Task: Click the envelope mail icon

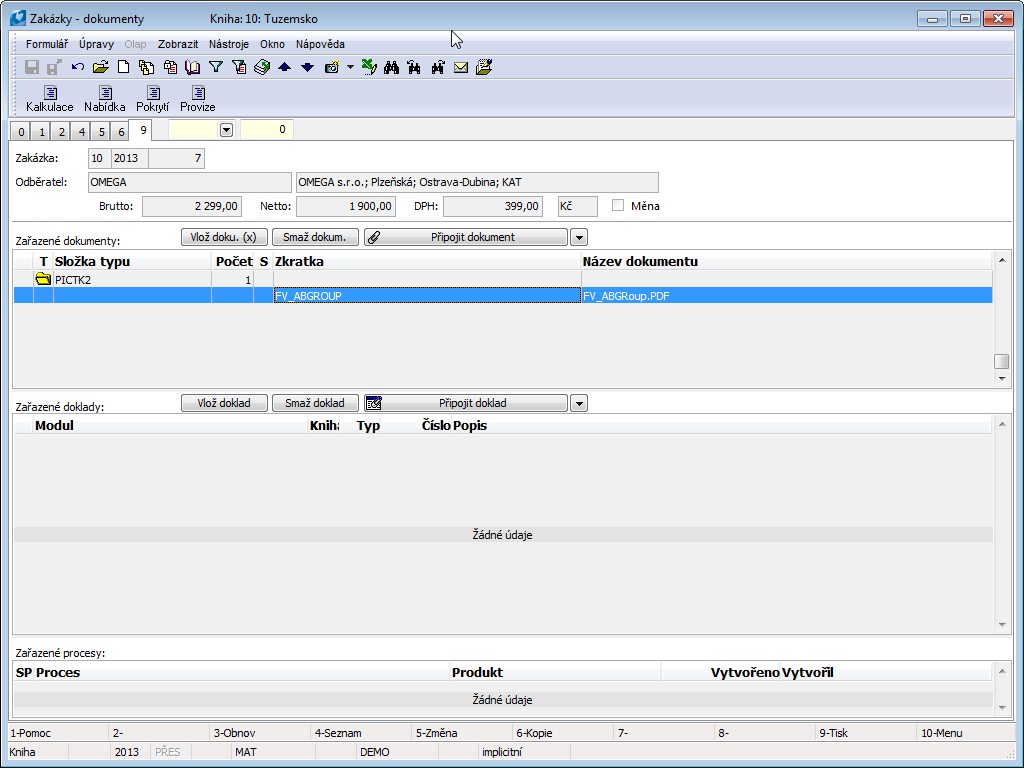Action: click(461, 67)
